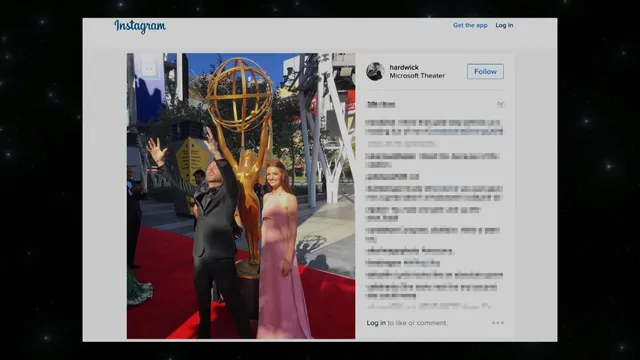Click Log in beside 'to like or comment'
Viewport: 640px width, 360px height.
pos(376,323)
